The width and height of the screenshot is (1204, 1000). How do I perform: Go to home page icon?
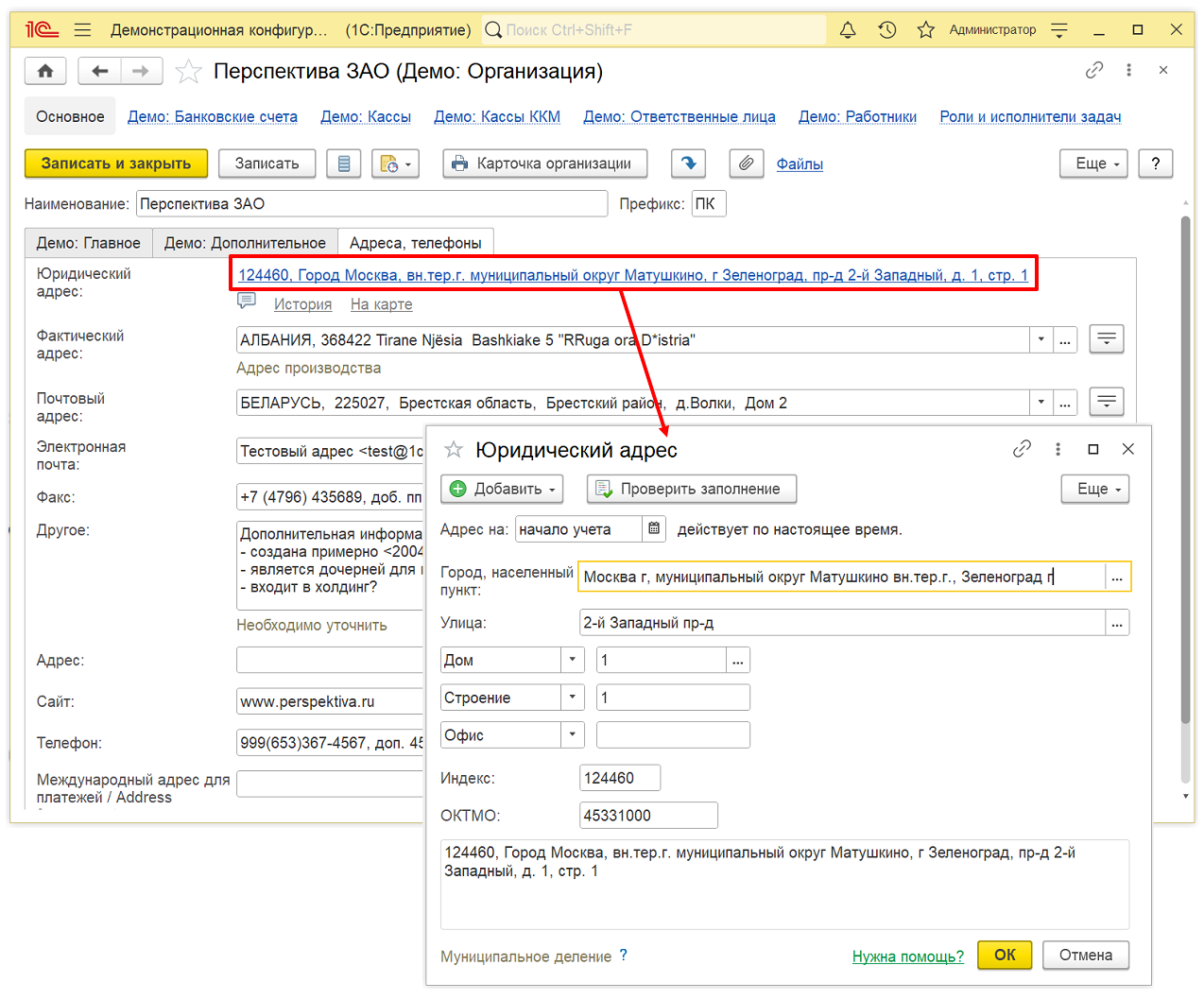point(45,71)
